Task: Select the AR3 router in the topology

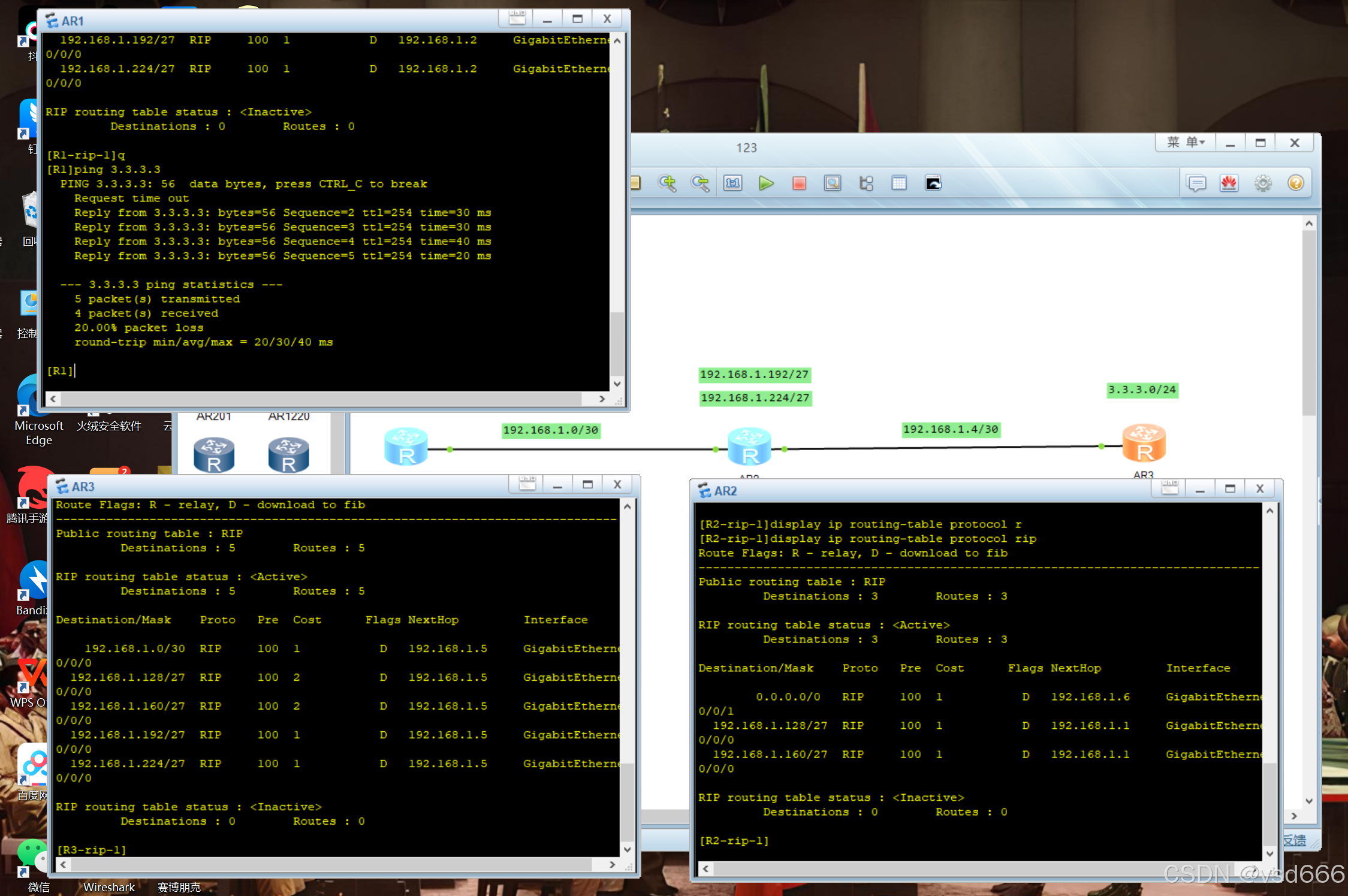Action: tap(1143, 444)
